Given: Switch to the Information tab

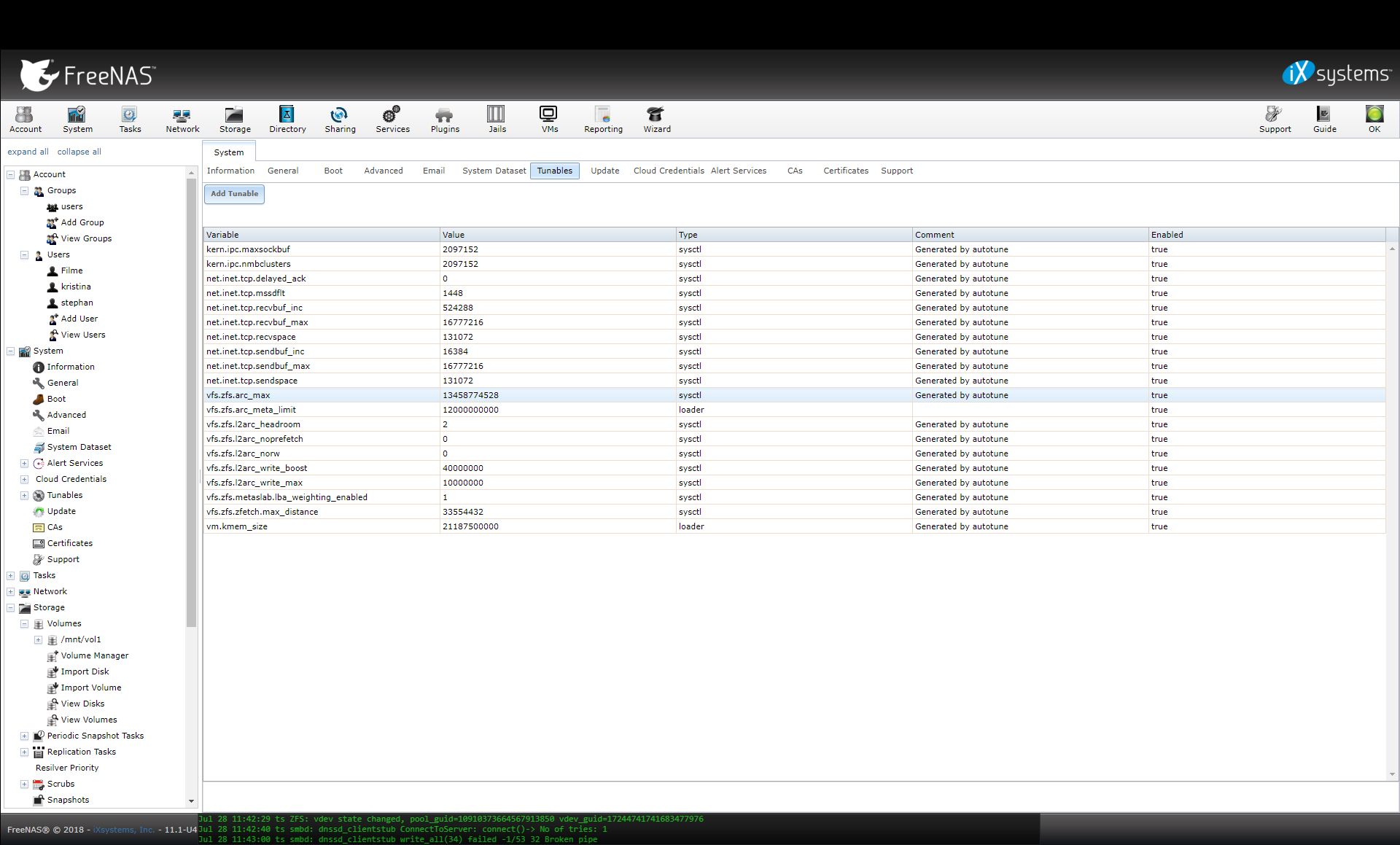Looking at the screenshot, I should 230,171.
